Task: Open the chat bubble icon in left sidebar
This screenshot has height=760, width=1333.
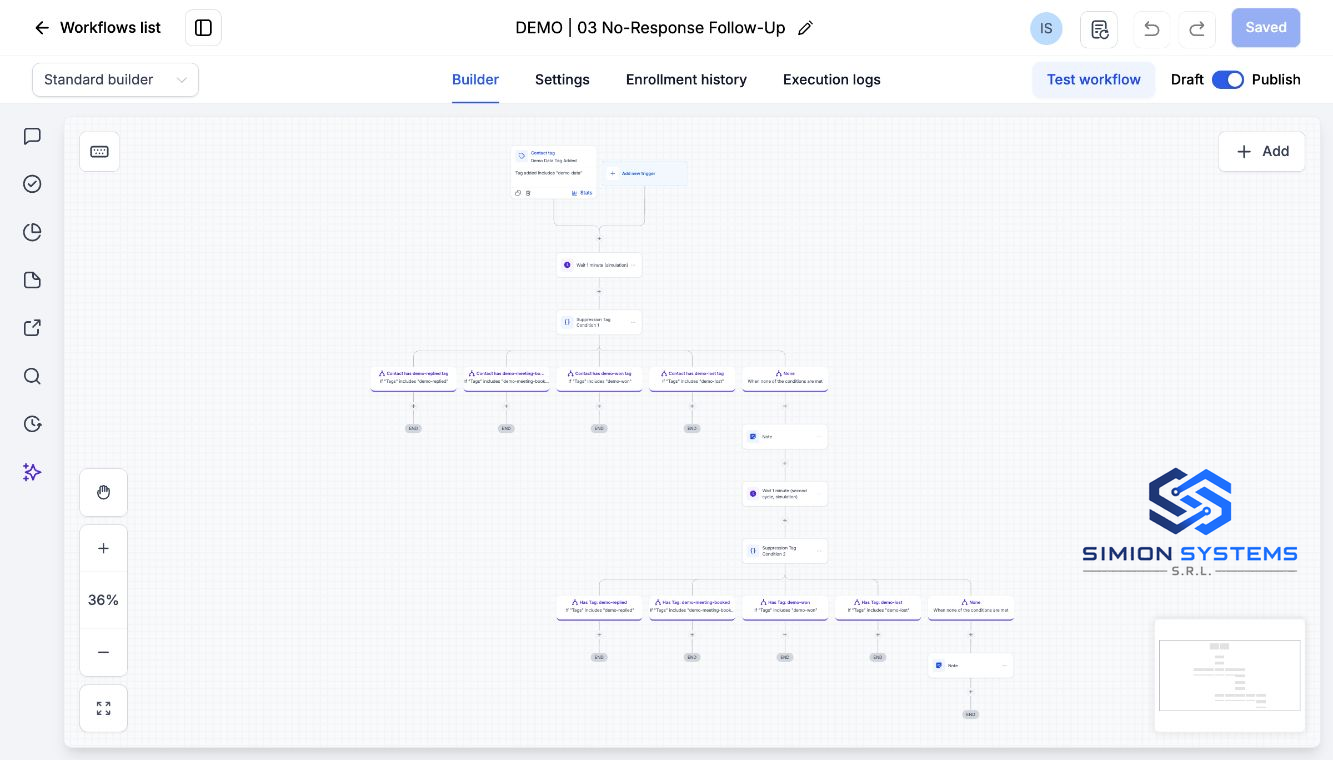Action: [32, 136]
